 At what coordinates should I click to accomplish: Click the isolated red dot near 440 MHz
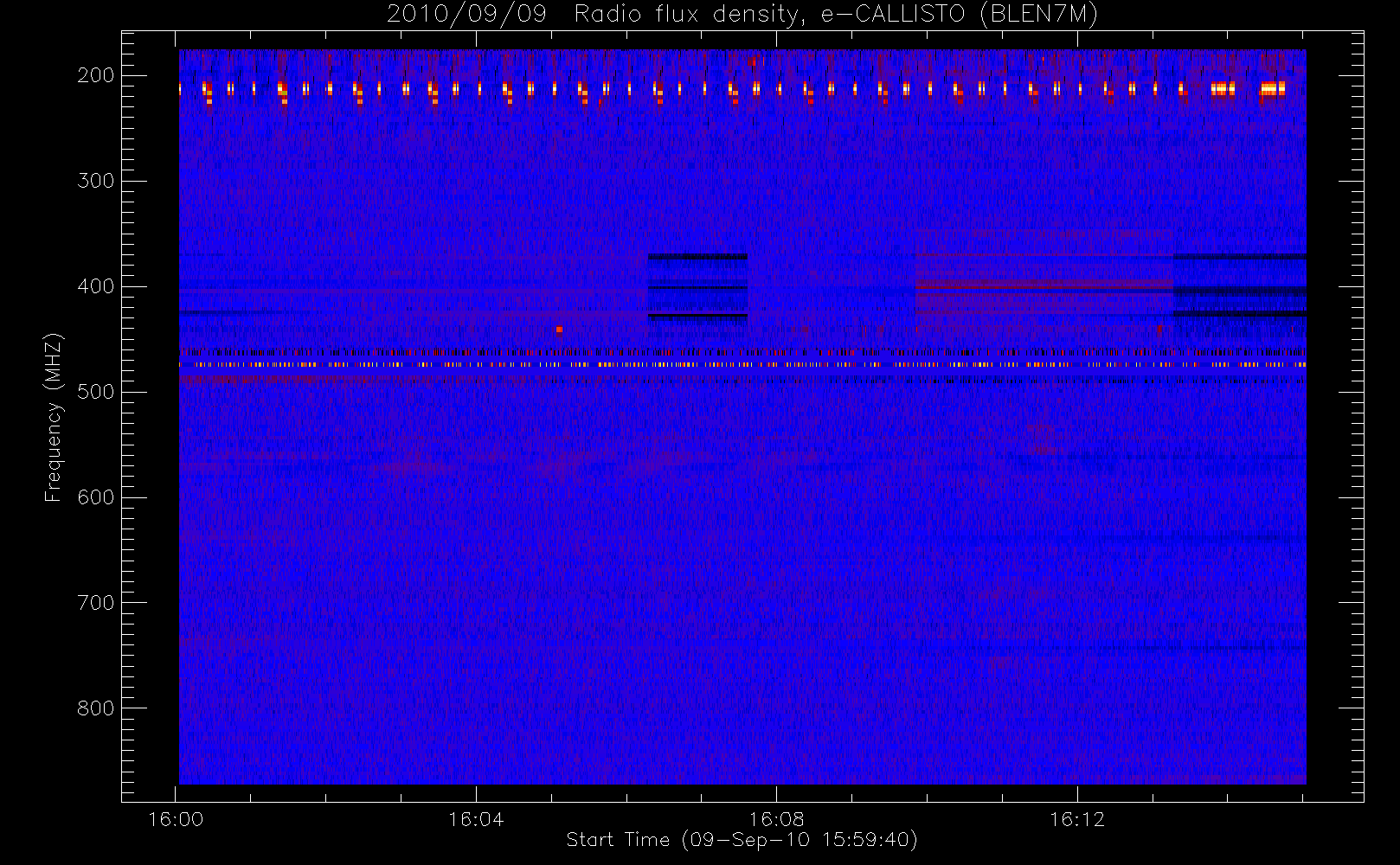[x=560, y=329]
